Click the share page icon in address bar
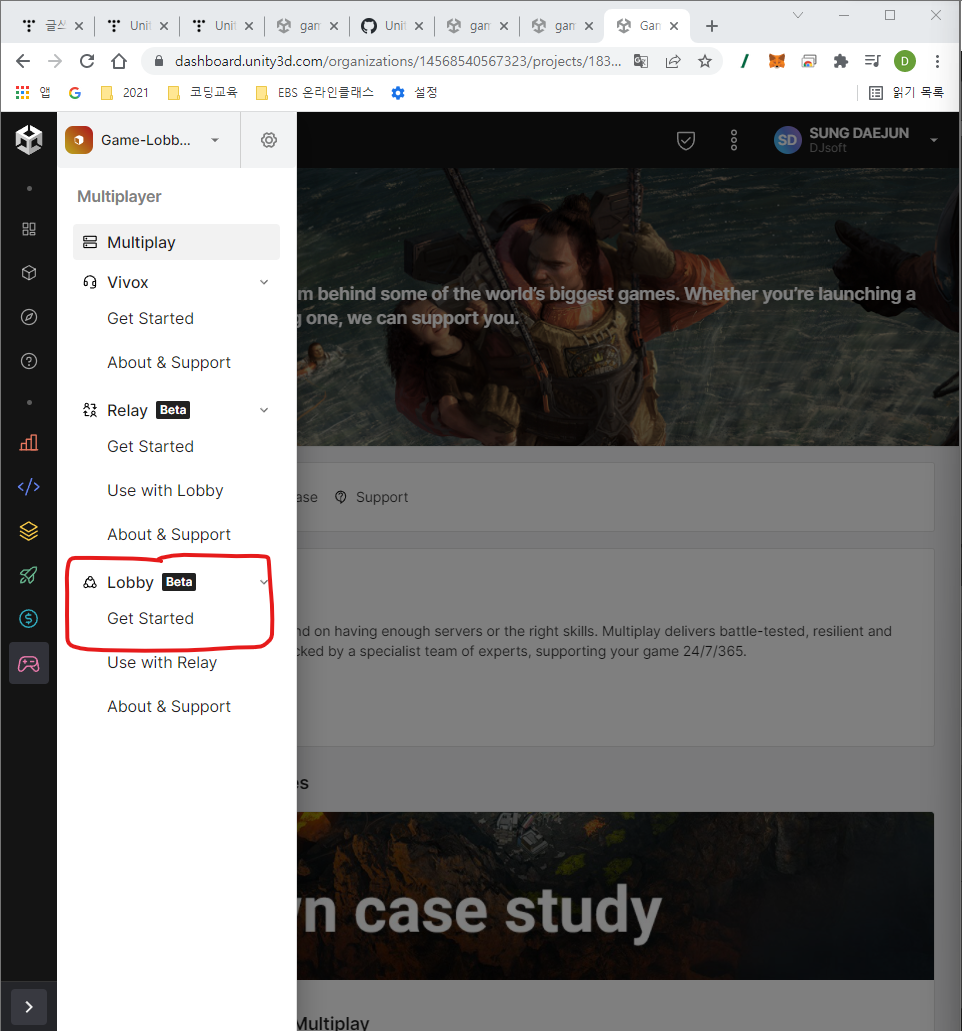This screenshot has height=1031, width=962. 673,61
